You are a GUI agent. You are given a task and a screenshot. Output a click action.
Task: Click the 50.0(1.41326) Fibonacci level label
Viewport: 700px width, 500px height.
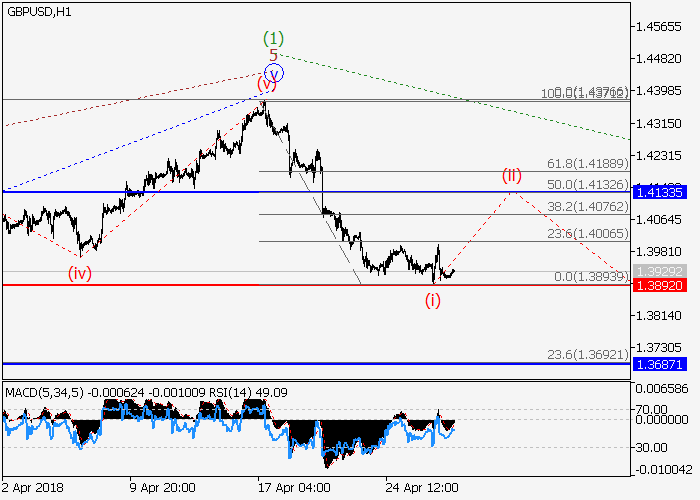click(588, 184)
